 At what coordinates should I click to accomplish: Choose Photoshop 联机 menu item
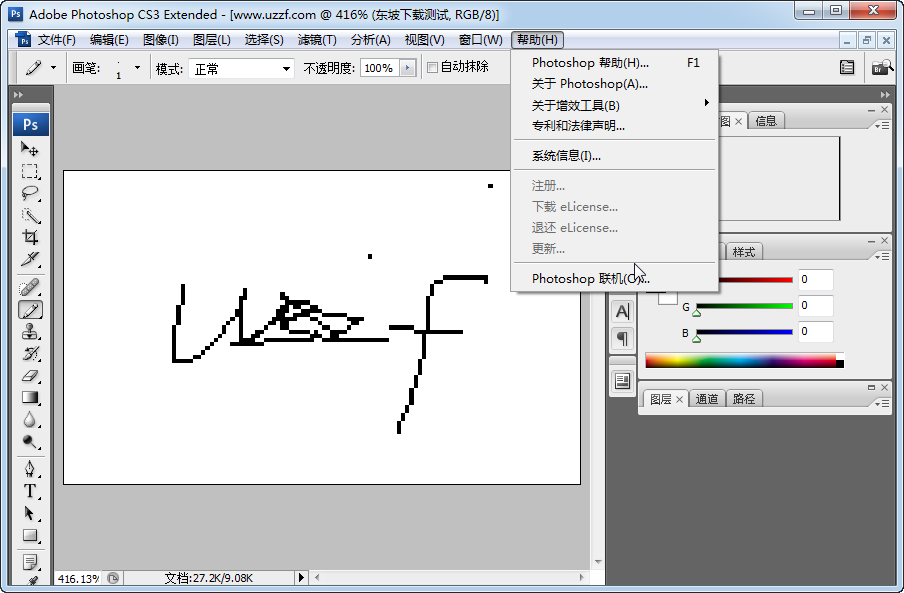615,278
